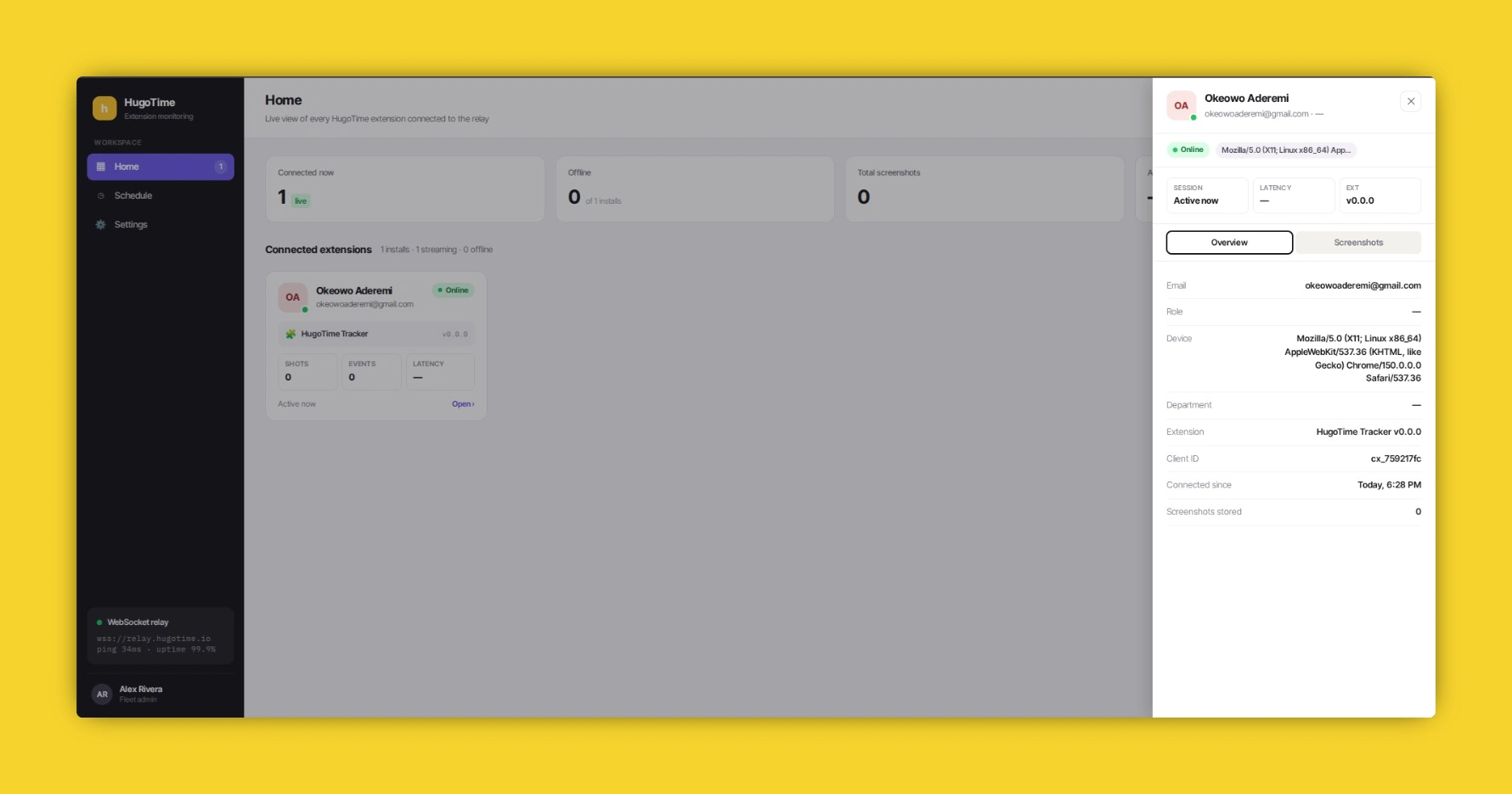This screenshot has width=1512, height=794.
Task: Click the WORKSPACE section label
Action: coord(118,143)
